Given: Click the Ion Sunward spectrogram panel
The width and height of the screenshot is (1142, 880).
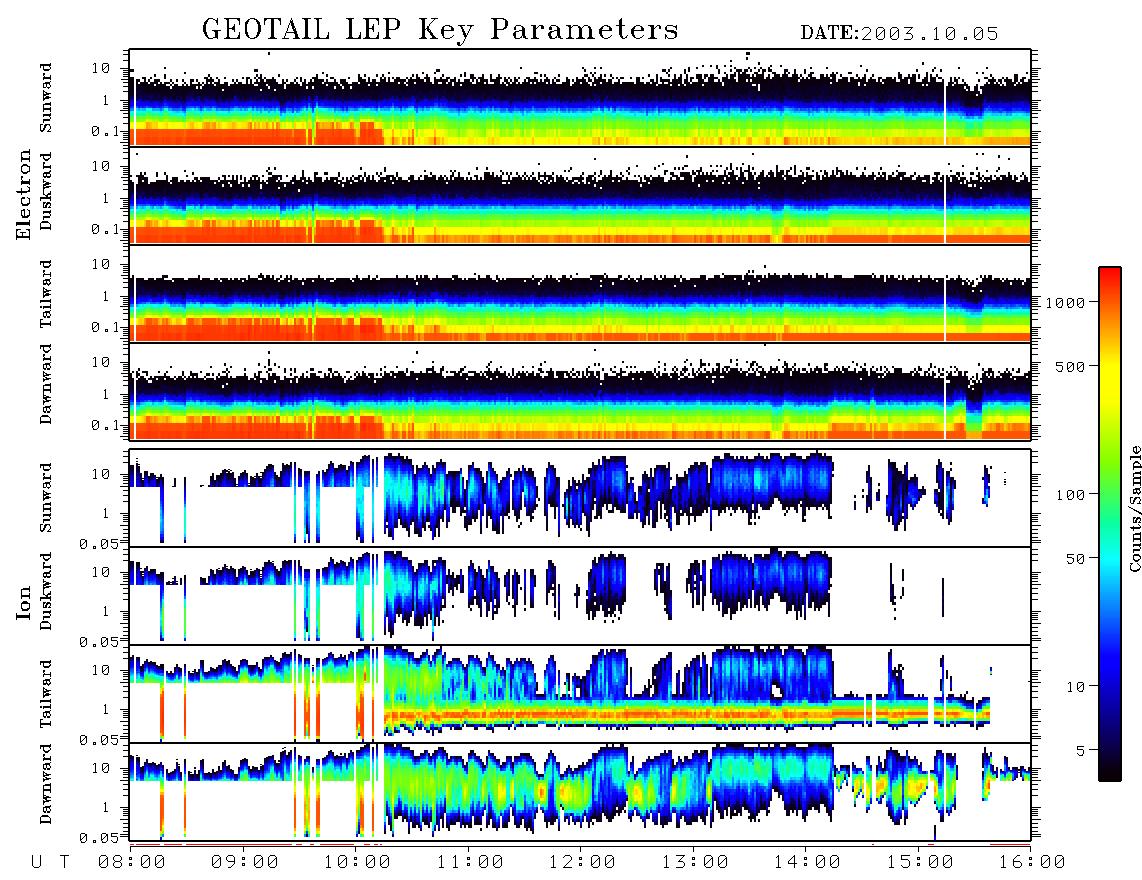Looking at the screenshot, I should pyautogui.click(x=580, y=498).
